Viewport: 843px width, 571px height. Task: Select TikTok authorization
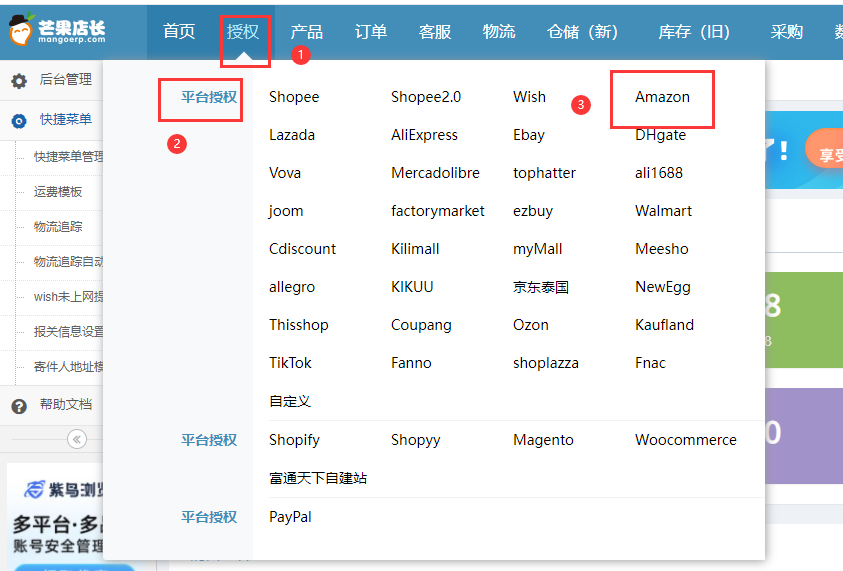pyautogui.click(x=290, y=363)
